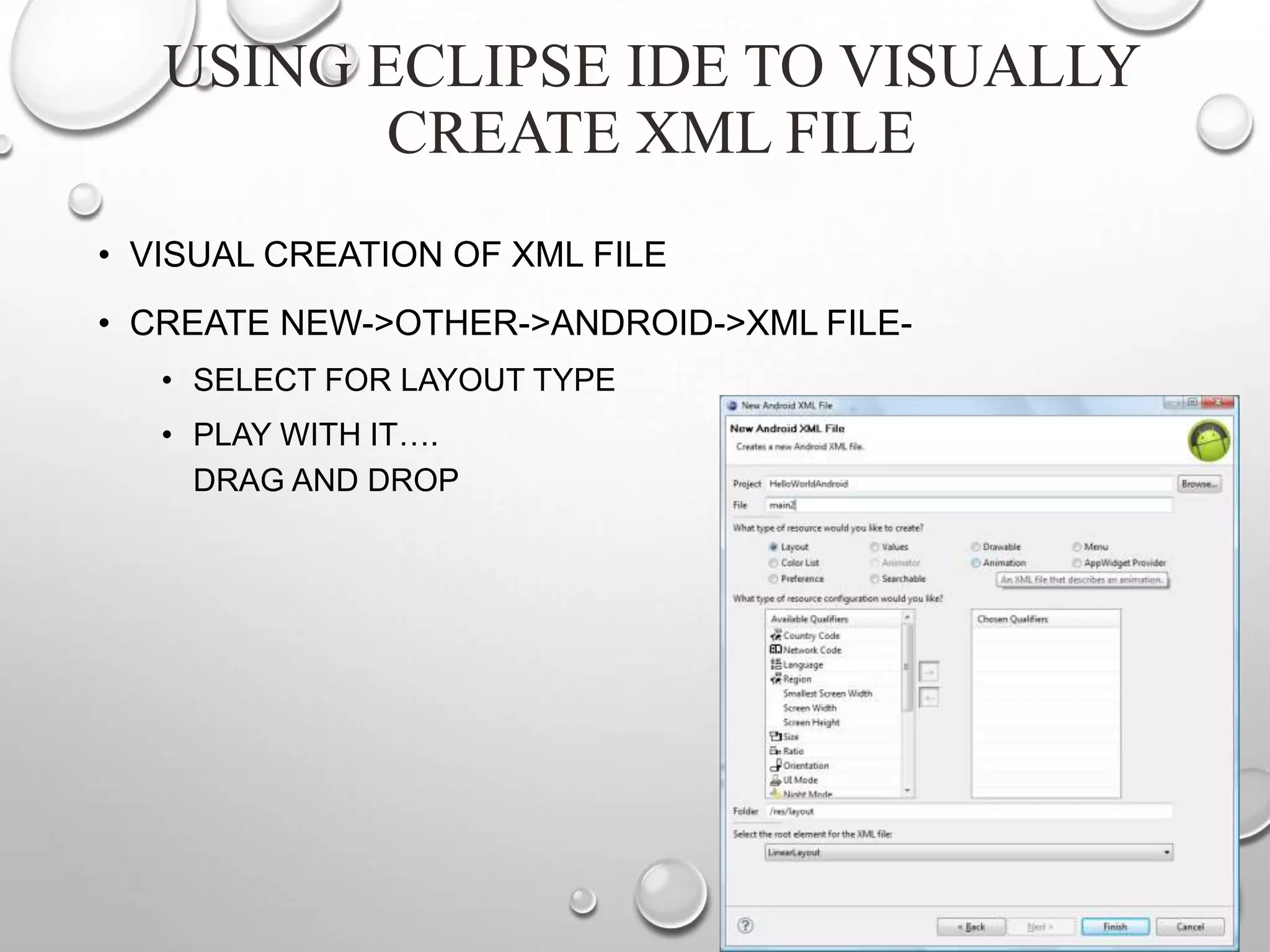Click qualifiers list scroll up arrow
The height and width of the screenshot is (952, 1270).
click(907, 617)
